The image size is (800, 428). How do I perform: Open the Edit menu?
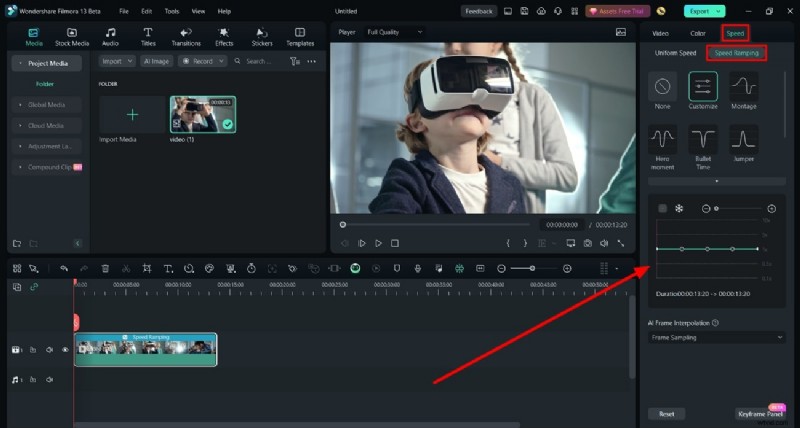[146, 11]
